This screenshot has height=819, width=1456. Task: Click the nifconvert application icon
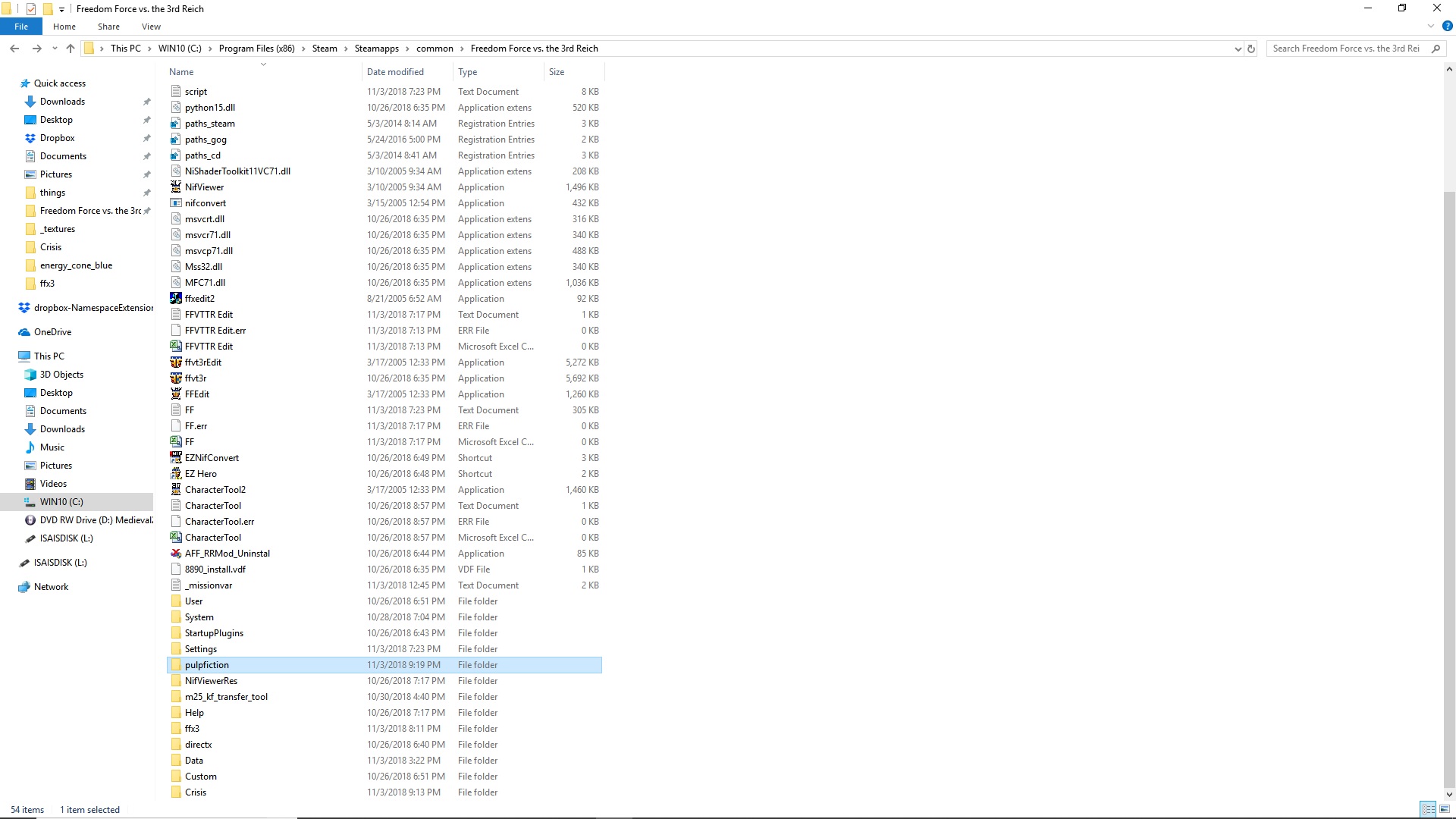[176, 203]
